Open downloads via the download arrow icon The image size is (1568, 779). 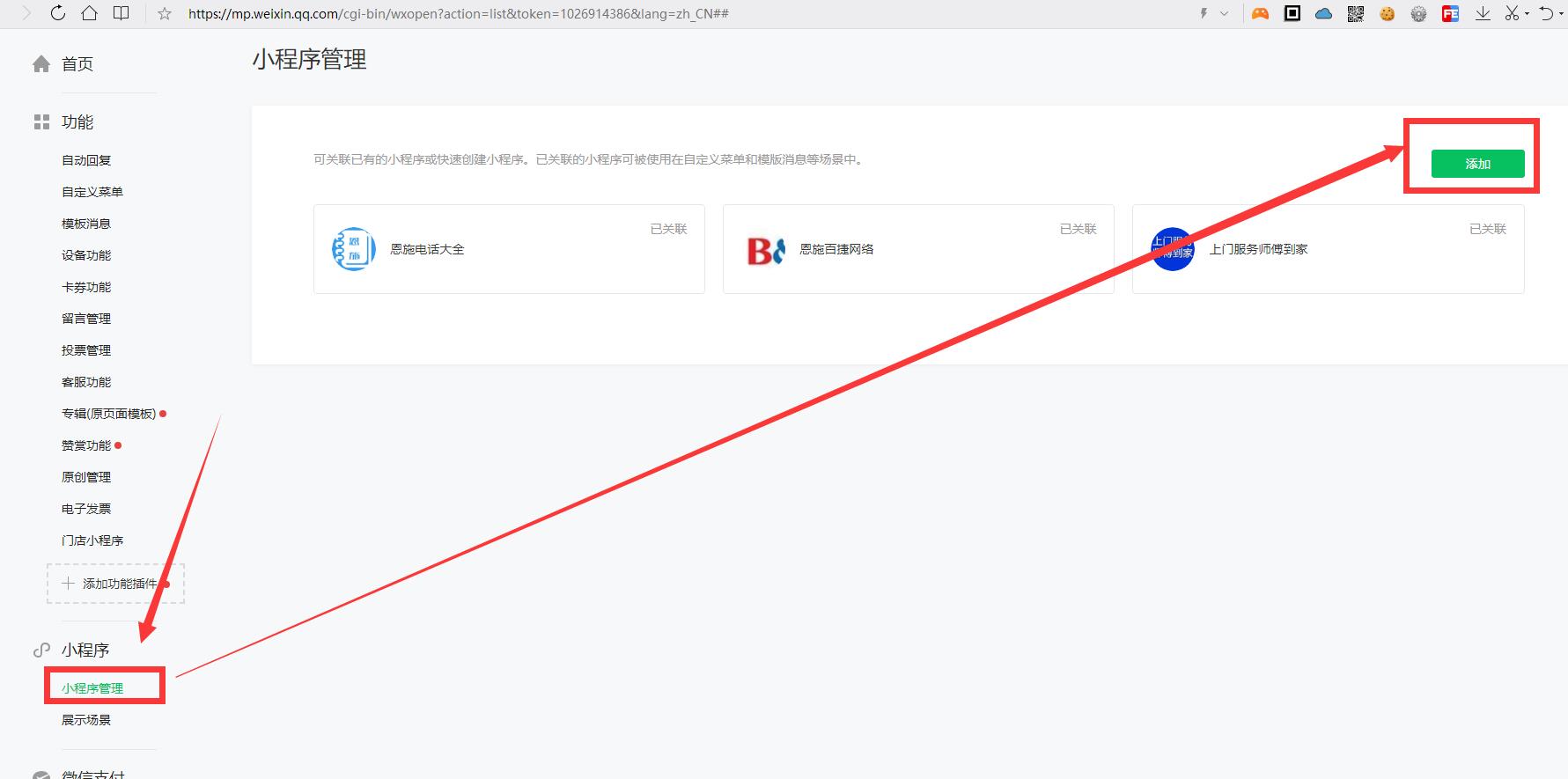click(1483, 13)
